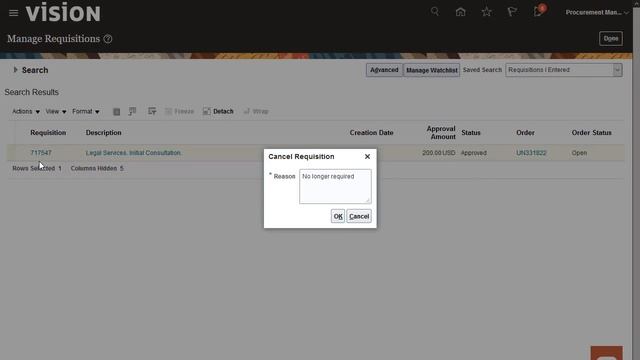640x360 pixels.
Task: Open the navigator hamburger menu
Action: coord(13,13)
